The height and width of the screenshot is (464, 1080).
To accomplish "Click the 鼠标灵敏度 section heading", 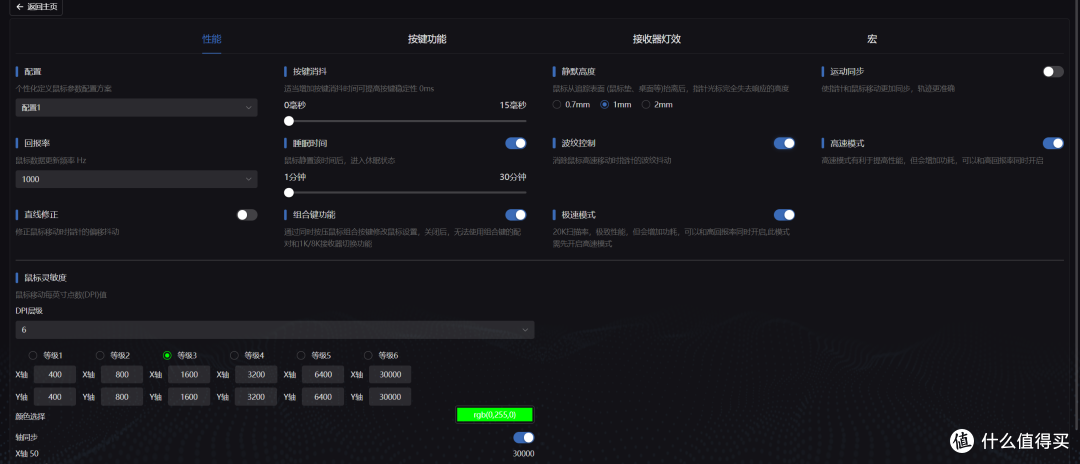I will [x=45, y=277].
